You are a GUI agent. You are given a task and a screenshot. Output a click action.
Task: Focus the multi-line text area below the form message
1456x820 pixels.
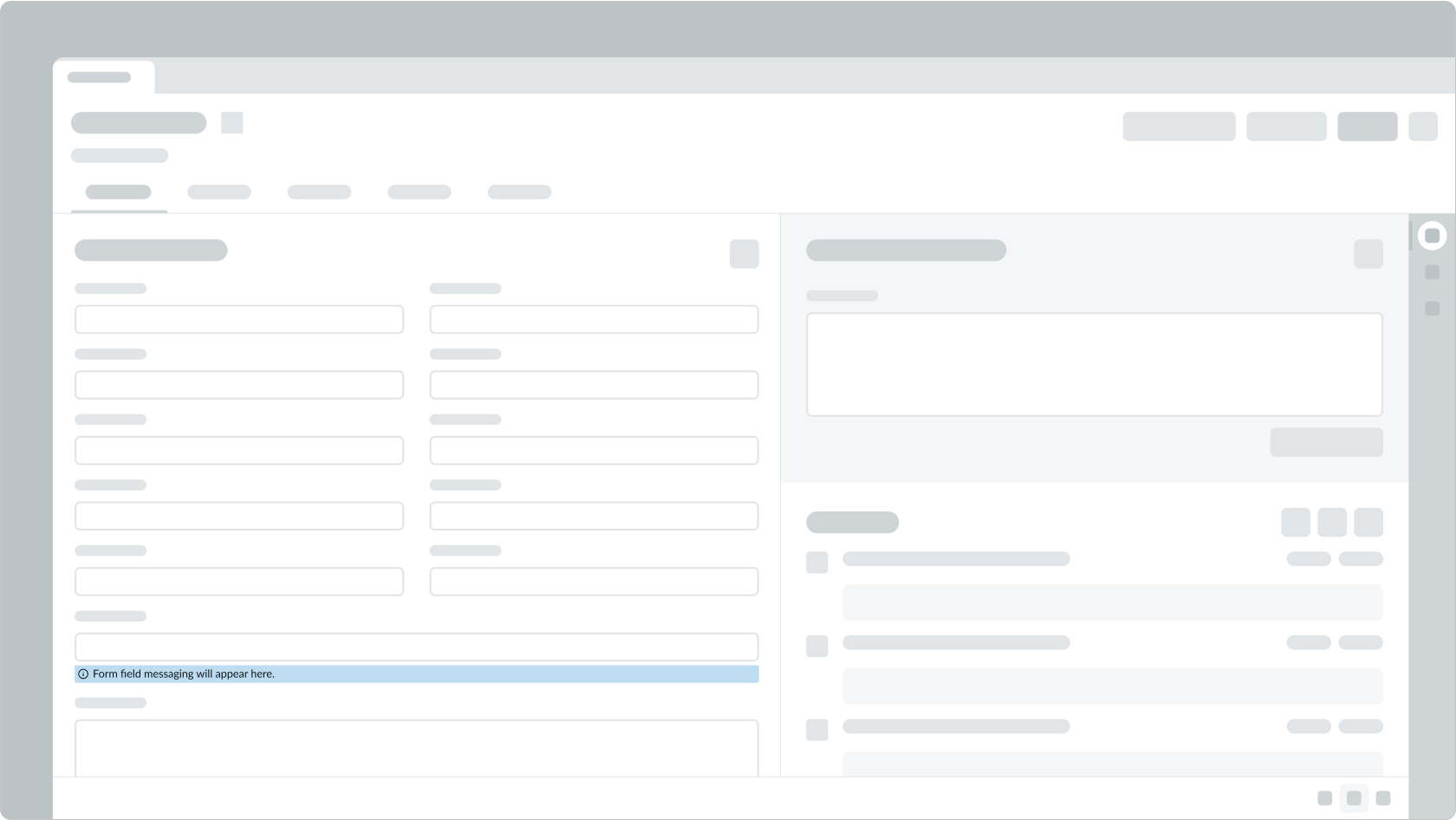click(x=417, y=748)
